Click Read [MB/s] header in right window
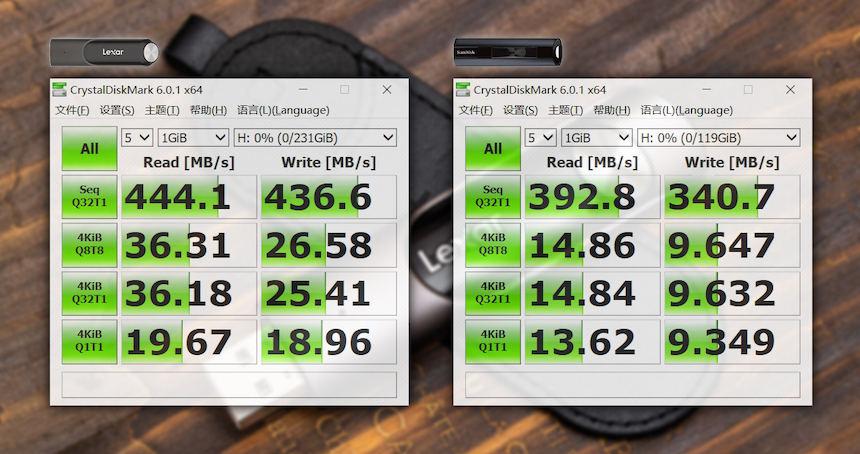This screenshot has height=454, width=860. [x=592, y=162]
